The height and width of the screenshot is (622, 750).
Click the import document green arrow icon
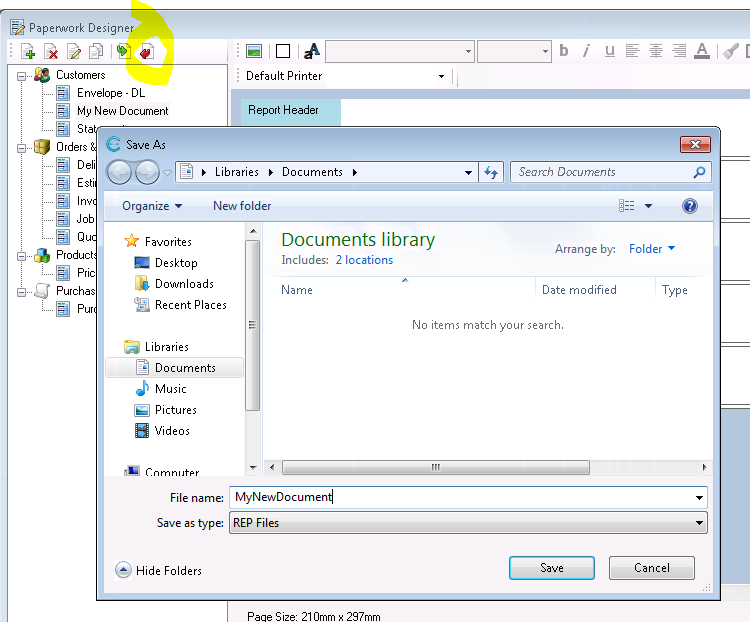click(123, 52)
